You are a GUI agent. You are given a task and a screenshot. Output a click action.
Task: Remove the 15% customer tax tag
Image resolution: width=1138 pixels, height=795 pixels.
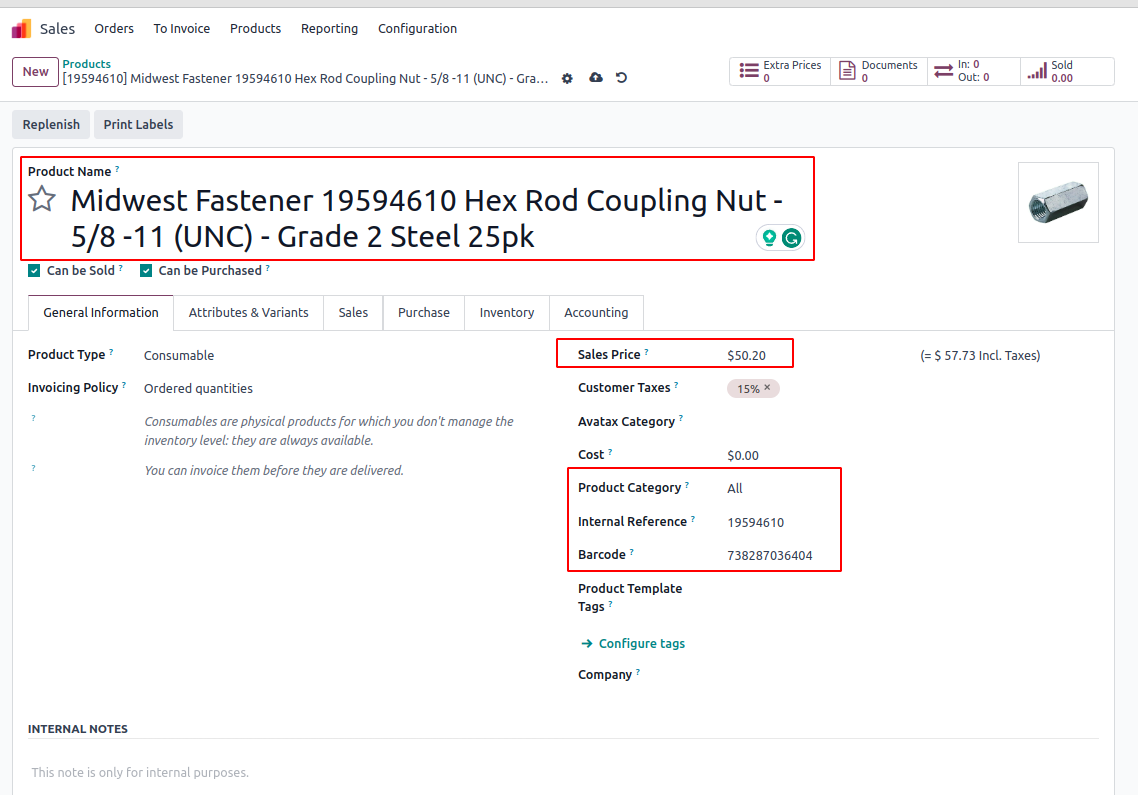(x=767, y=388)
